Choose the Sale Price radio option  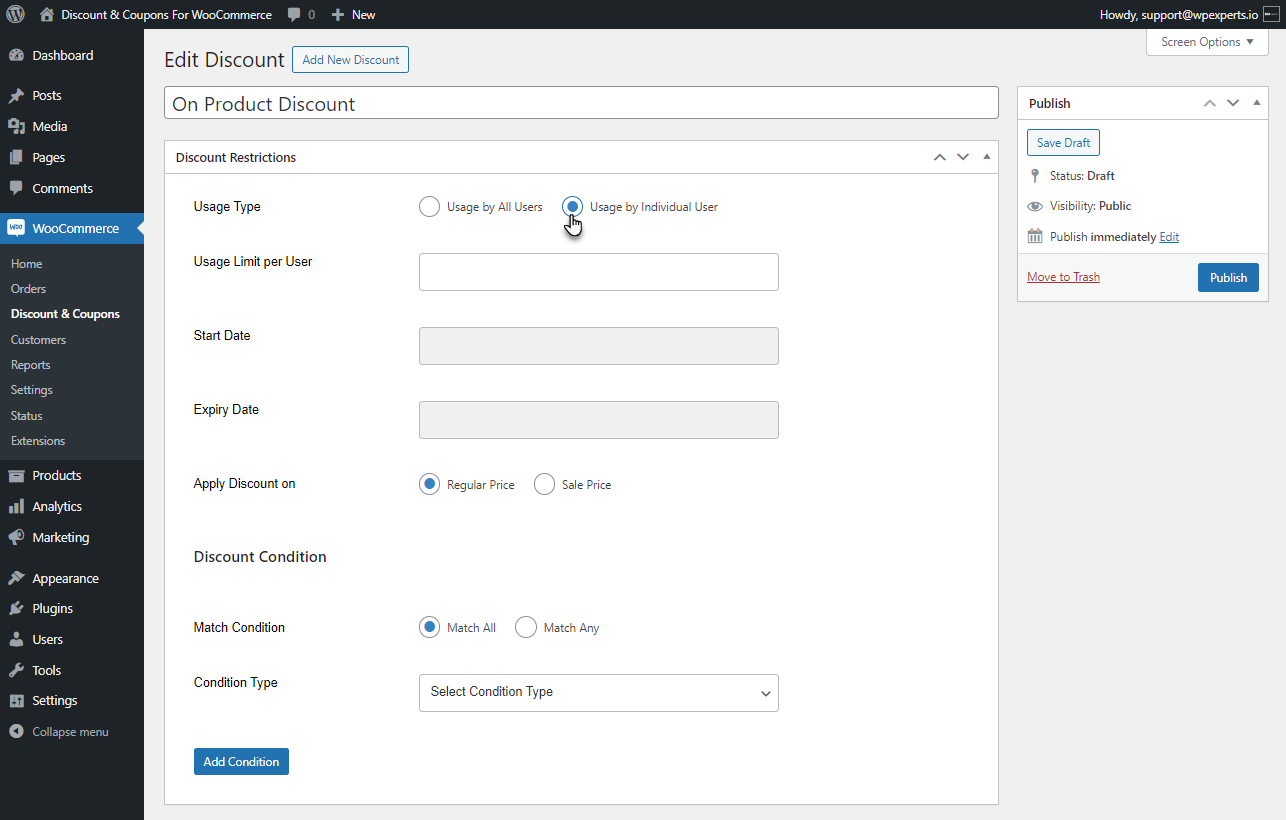tap(544, 484)
